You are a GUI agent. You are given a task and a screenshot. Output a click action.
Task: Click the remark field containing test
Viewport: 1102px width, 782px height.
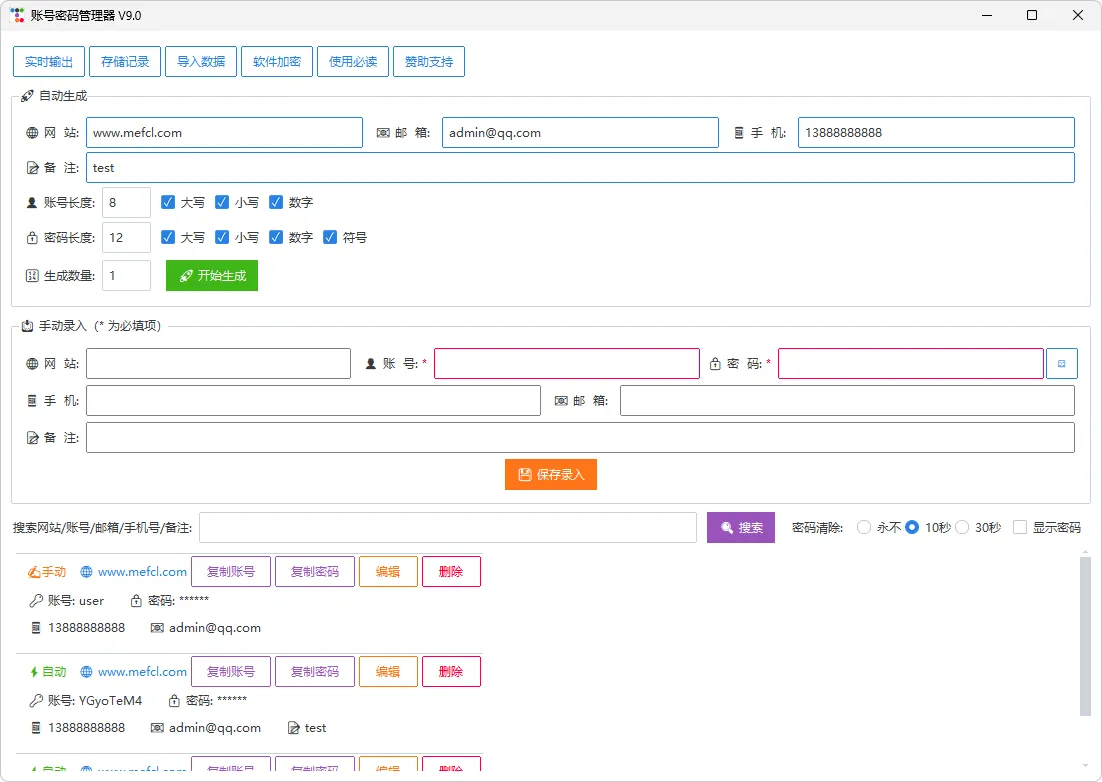coord(581,168)
